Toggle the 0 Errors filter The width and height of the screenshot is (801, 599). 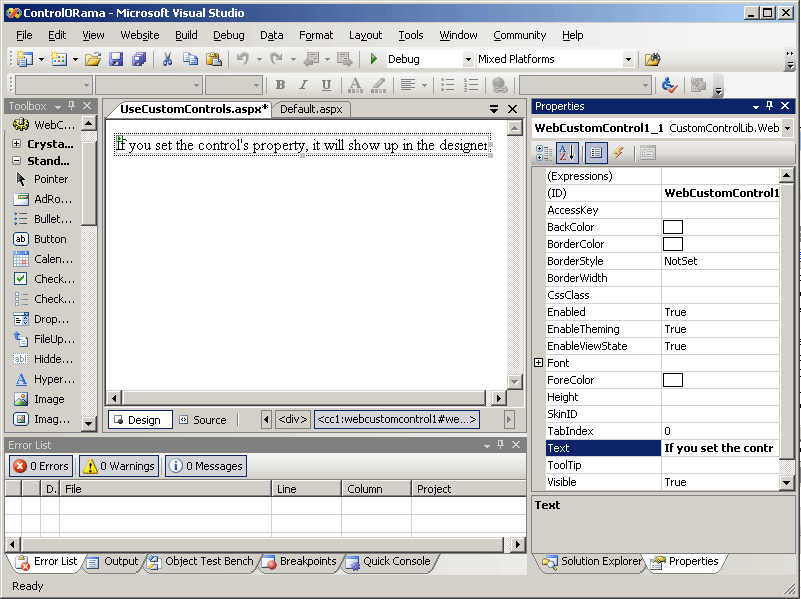coord(40,466)
